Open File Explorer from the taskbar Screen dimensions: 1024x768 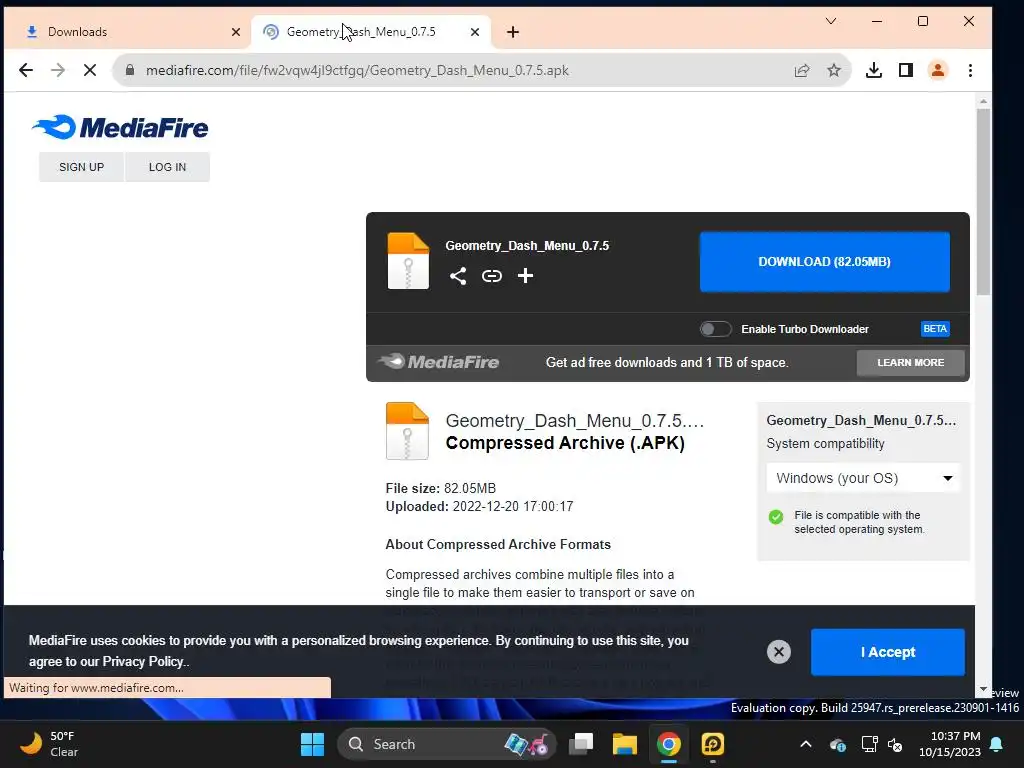point(624,744)
